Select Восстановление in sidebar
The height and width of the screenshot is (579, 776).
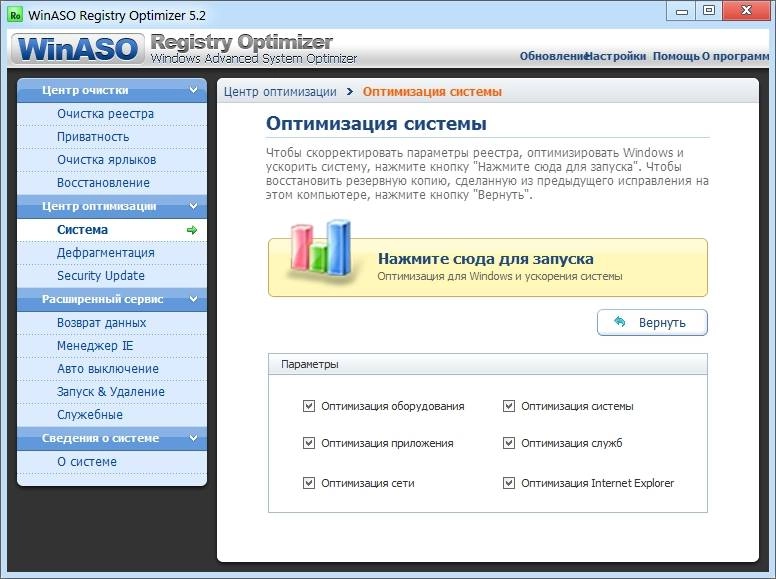point(112,183)
